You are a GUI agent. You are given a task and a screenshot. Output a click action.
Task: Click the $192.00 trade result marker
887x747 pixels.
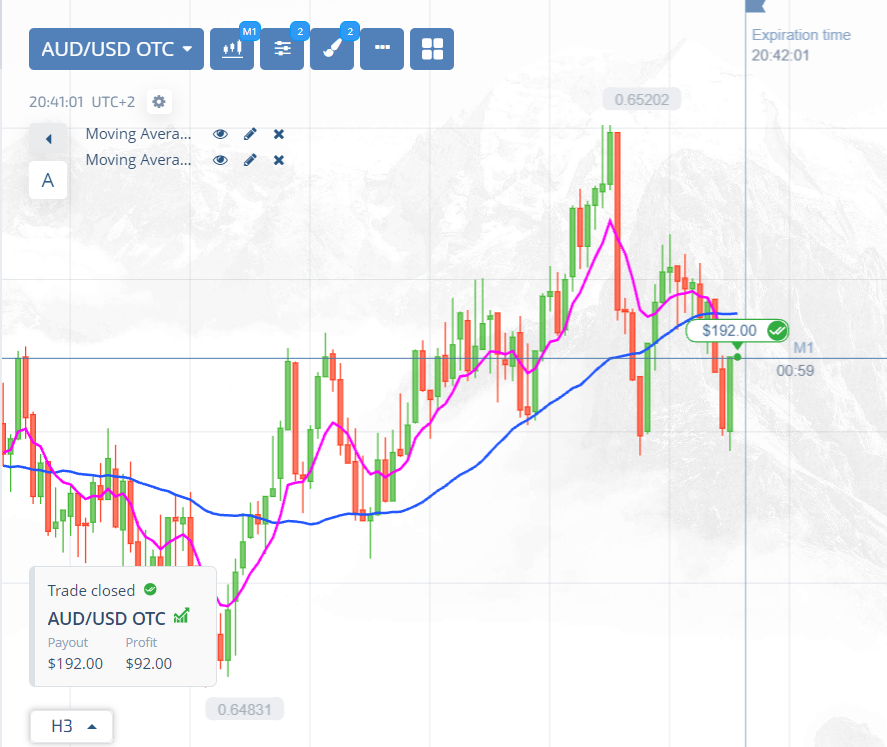[x=737, y=330]
